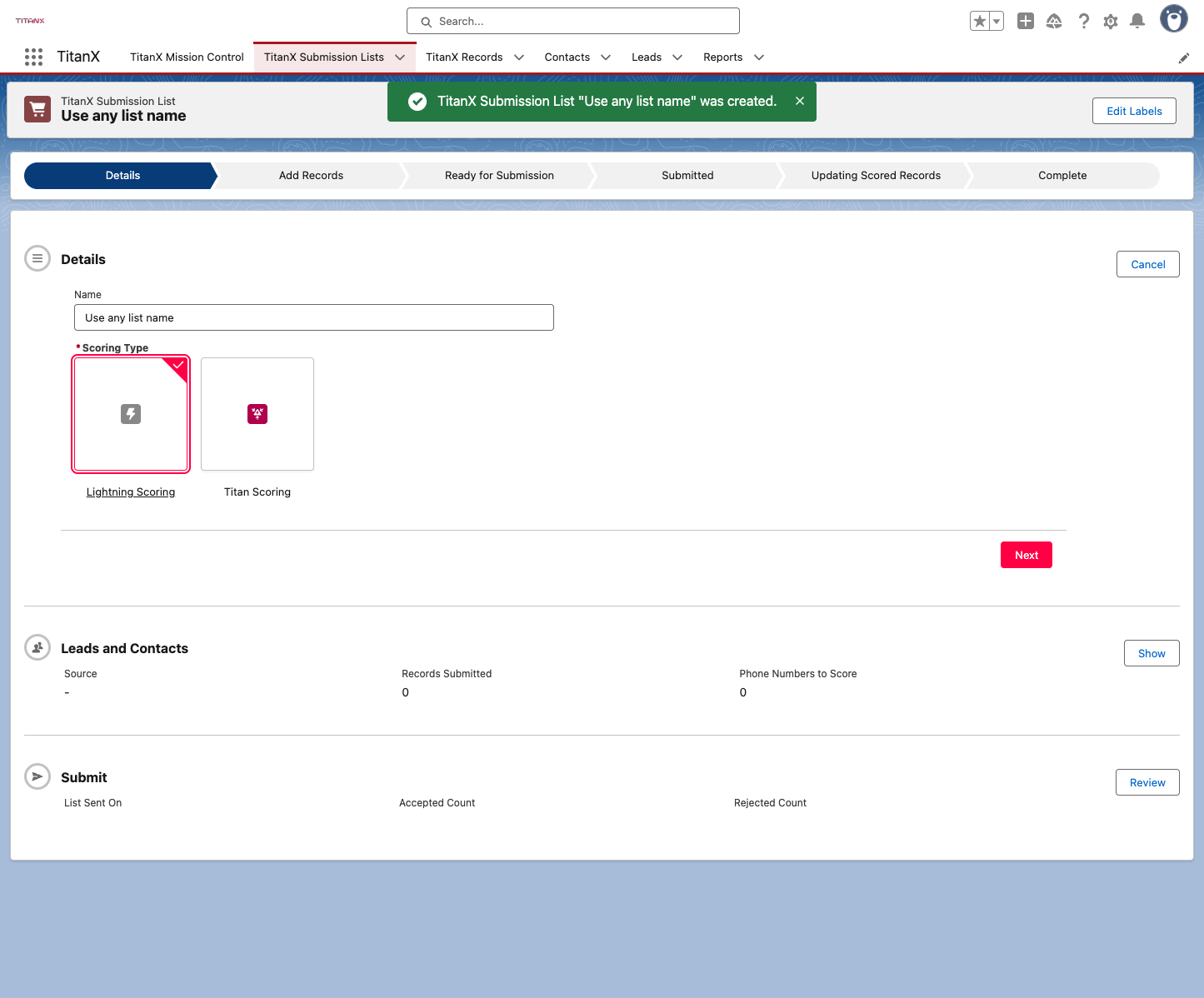The width and height of the screenshot is (1204, 998).
Task: Open the Setup gear icon
Action: pyautogui.click(x=1111, y=21)
